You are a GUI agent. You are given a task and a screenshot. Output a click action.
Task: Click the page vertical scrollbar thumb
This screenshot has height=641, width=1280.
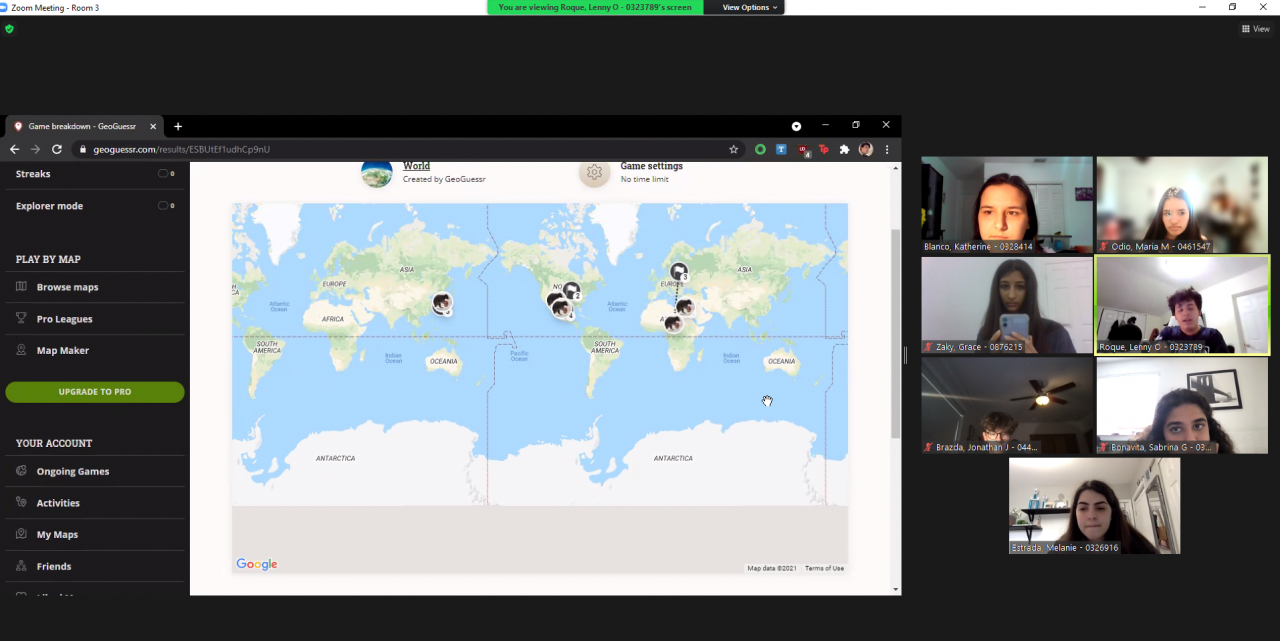895,332
